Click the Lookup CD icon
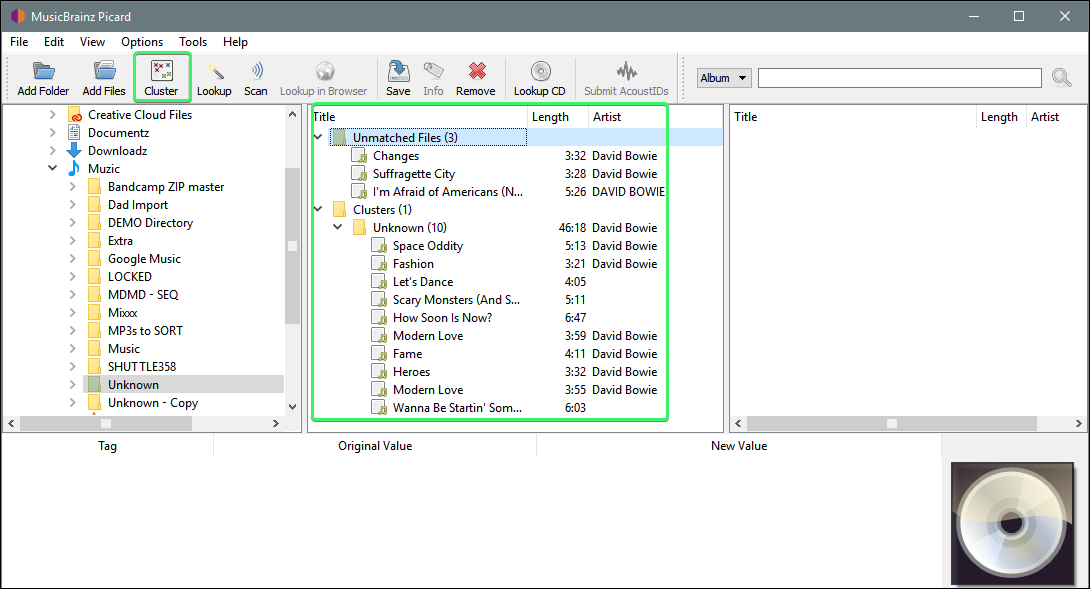 (540, 71)
